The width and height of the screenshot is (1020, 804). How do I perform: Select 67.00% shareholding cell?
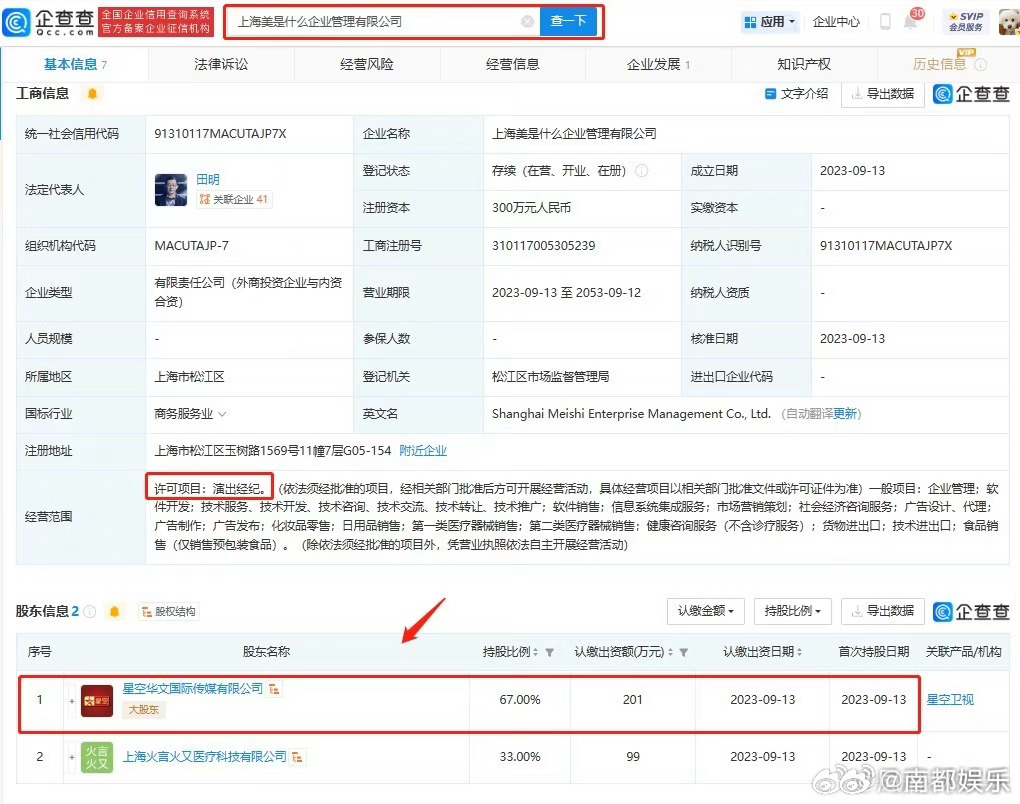(x=520, y=700)
